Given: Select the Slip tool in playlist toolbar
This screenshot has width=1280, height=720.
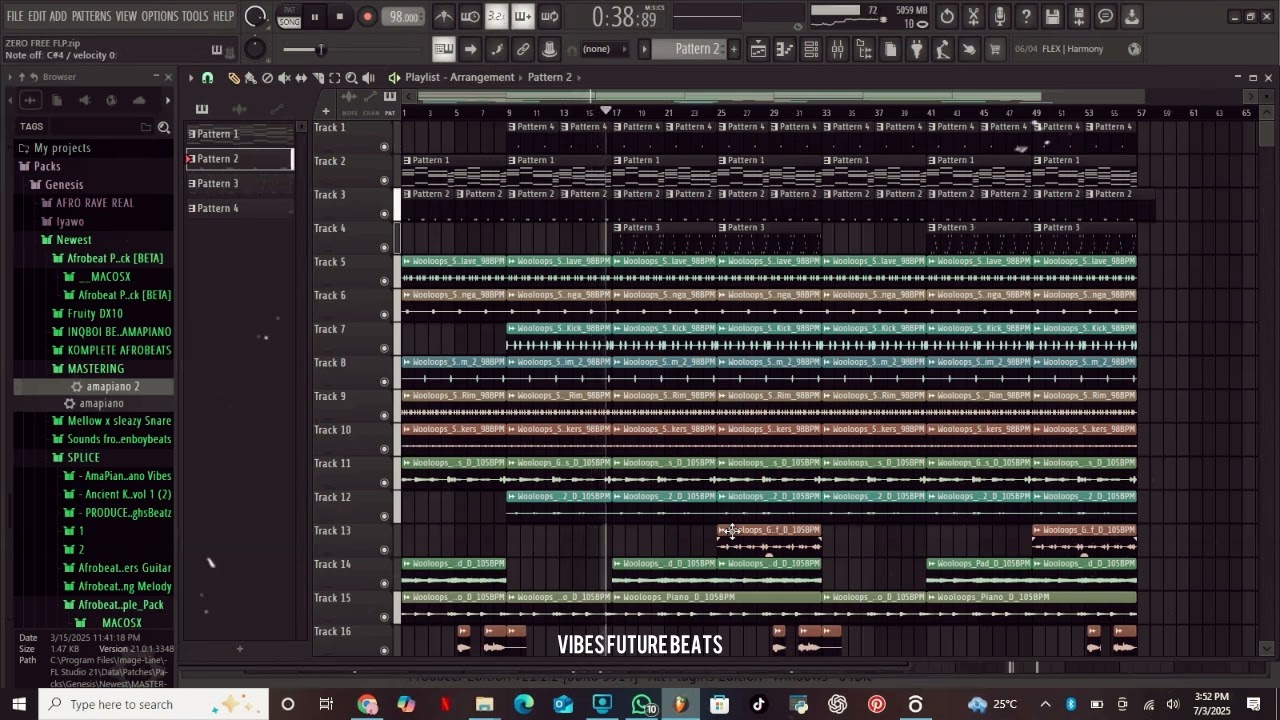Looking at the screenshot, I should [301, 78].
